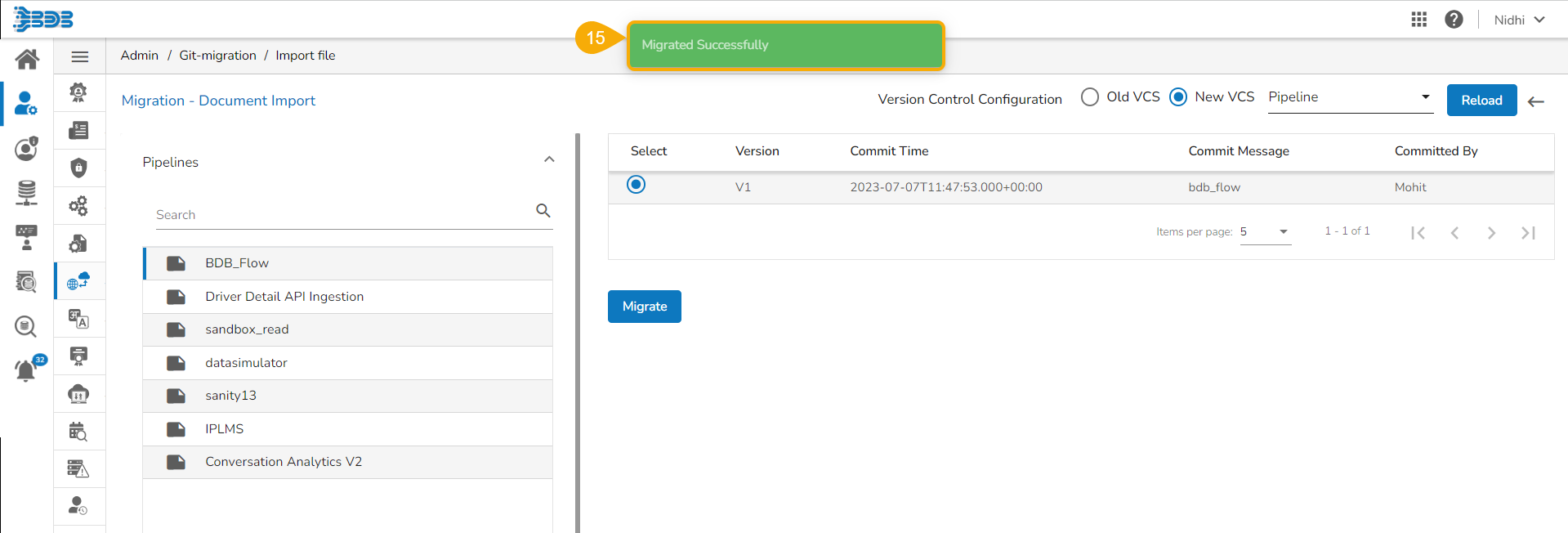The width and height of the screenshot is (1568, 533).
Task: Click the Git-migration breadcrumb
Action: tap(217, 56)
